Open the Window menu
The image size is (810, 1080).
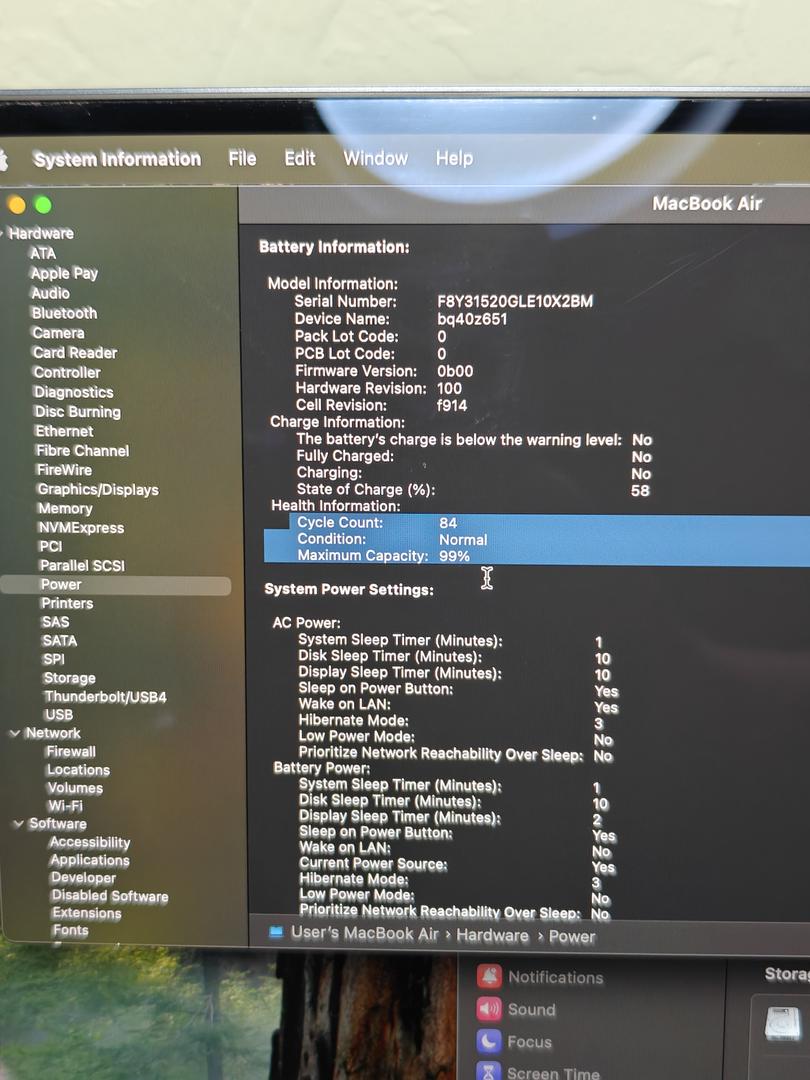(375, 158)
